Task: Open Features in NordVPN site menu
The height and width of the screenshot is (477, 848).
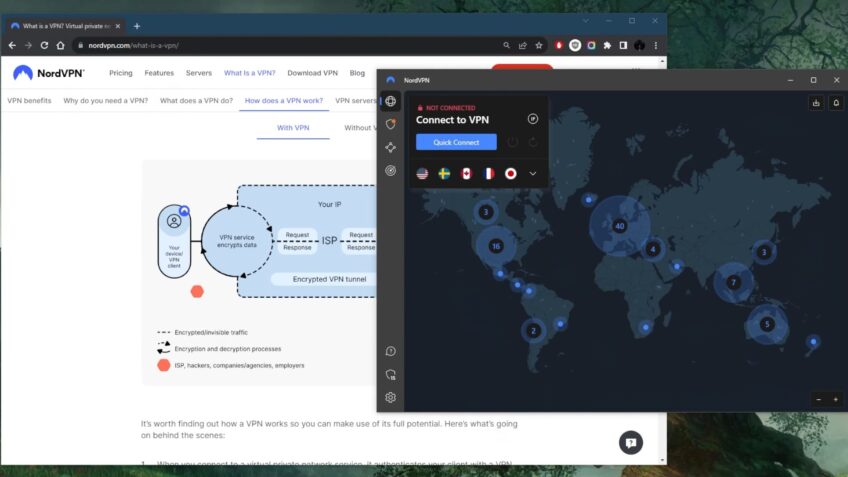Action: 159,73
